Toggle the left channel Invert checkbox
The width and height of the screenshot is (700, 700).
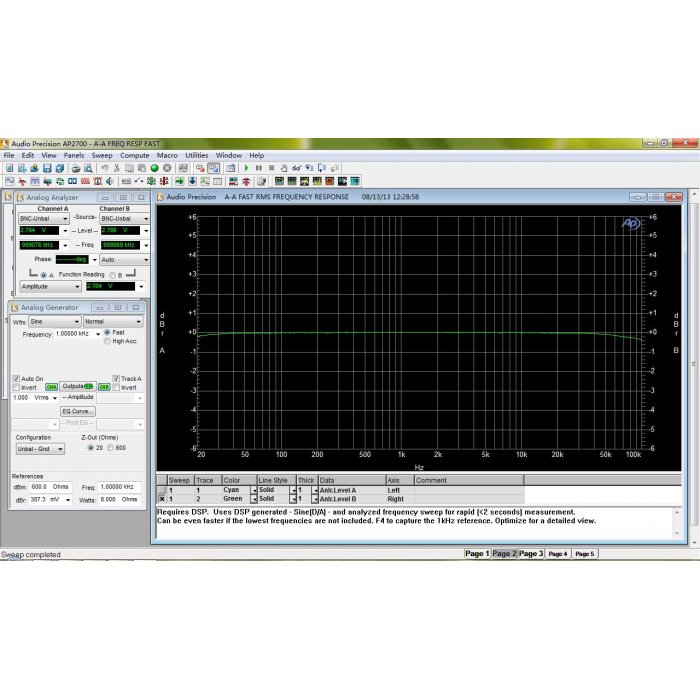[x=17, y=387]
